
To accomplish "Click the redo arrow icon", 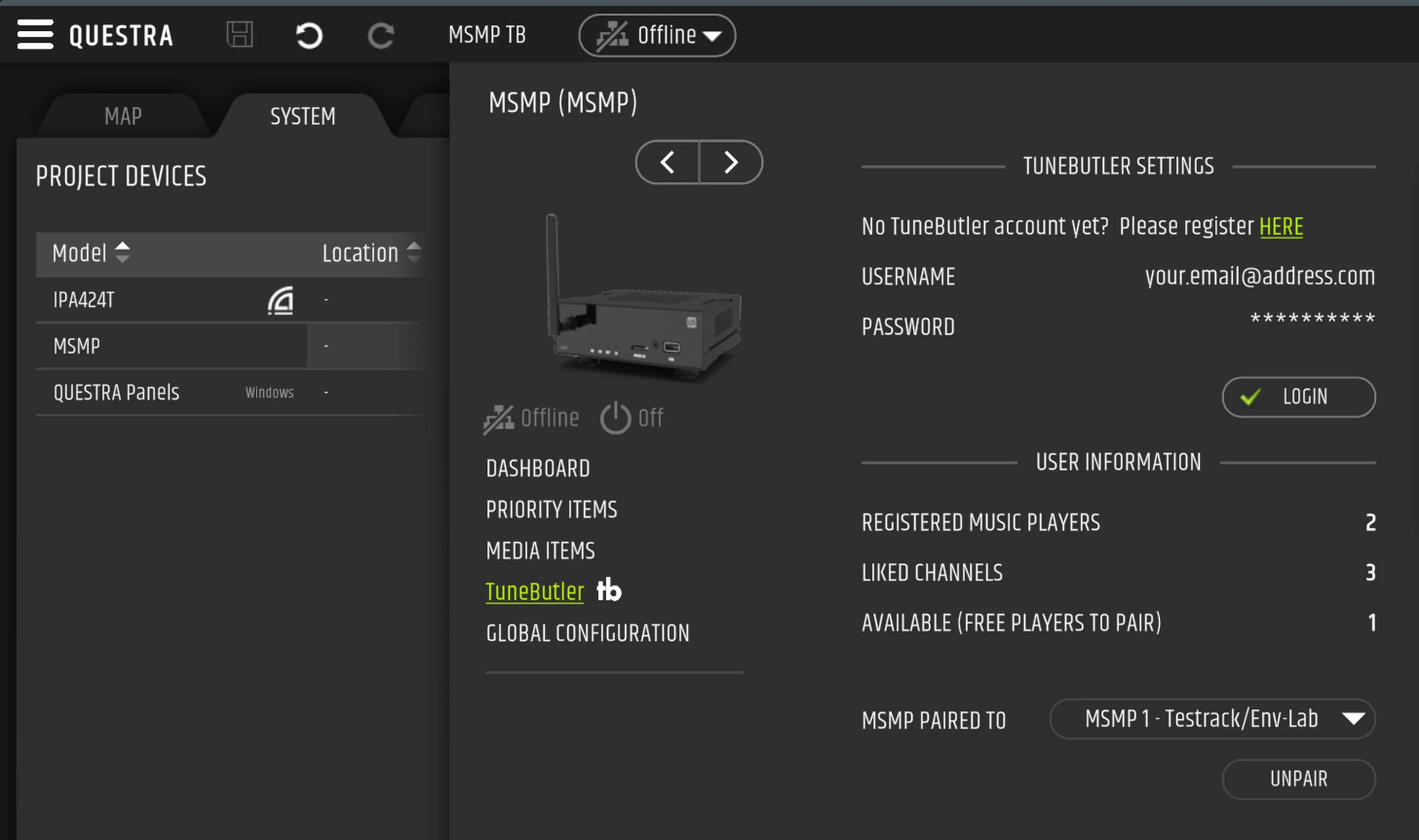I will [381, 36].
